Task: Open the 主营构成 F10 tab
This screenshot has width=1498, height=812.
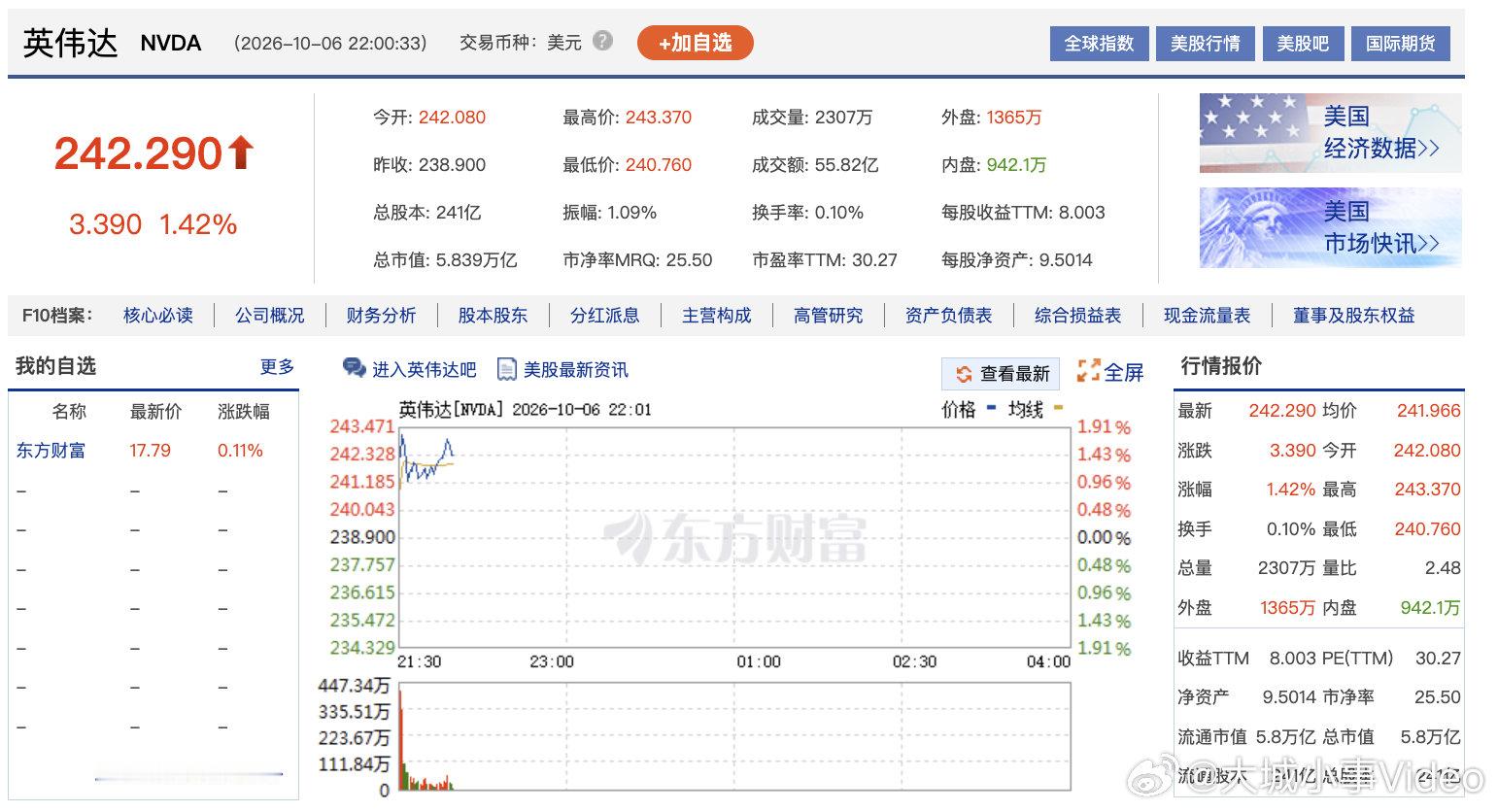Action: 717,316
